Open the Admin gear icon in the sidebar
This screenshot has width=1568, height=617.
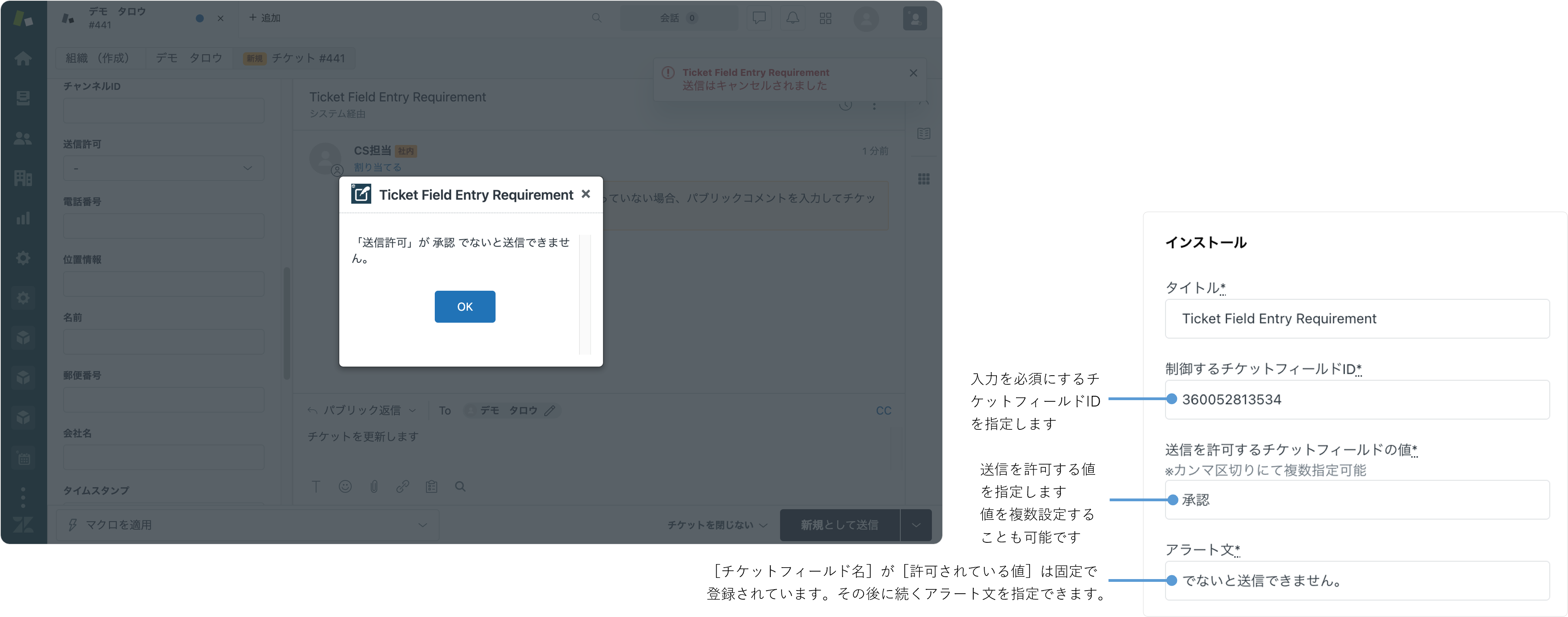click(x=23, y=258)
